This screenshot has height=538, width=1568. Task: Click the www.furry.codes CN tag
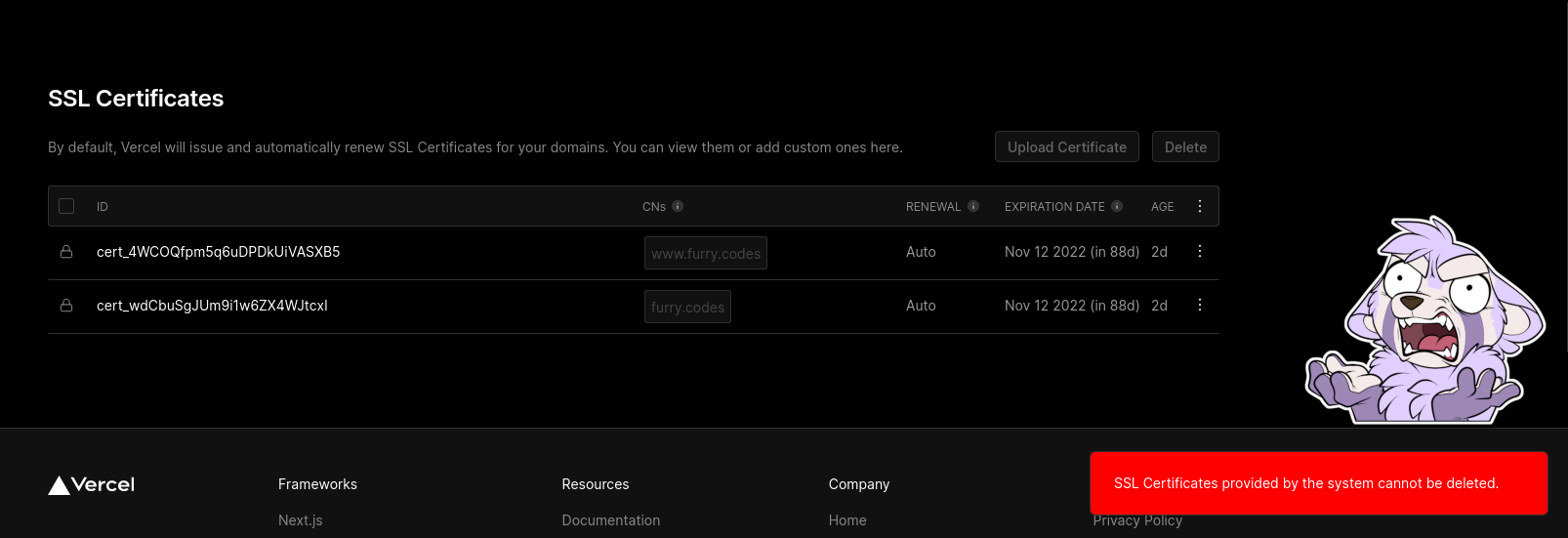coord(706,253)
